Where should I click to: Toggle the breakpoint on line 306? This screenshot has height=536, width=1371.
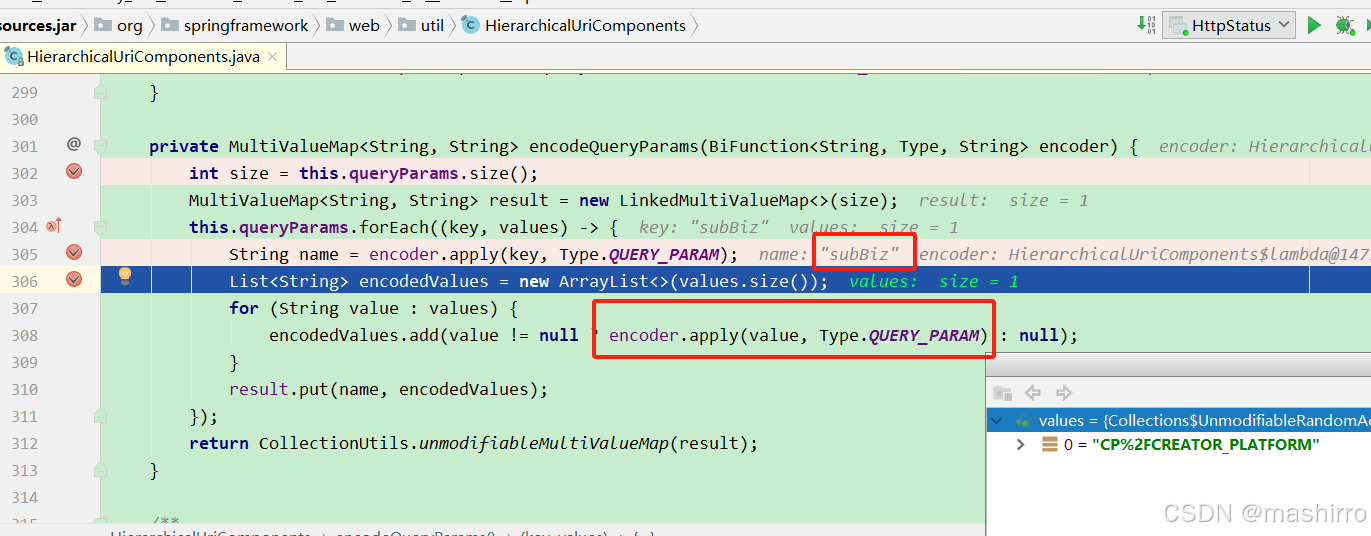tap(74, 280)
